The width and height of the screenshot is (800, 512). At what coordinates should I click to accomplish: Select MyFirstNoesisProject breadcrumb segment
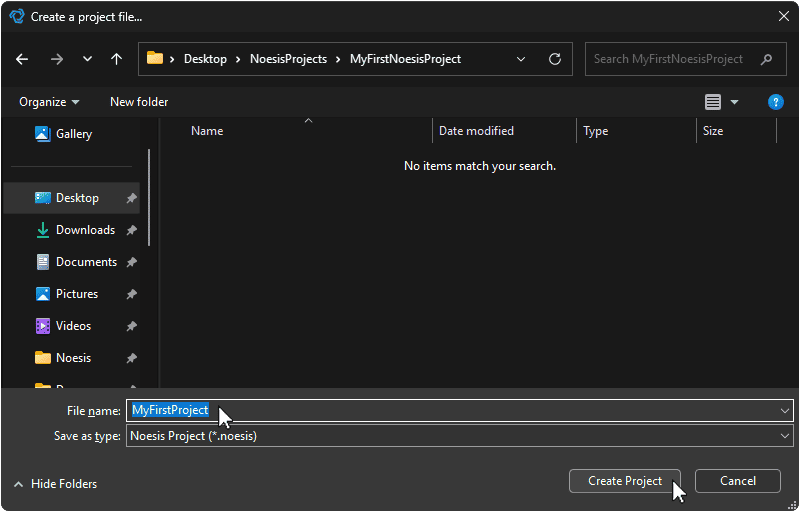point(405,59)
